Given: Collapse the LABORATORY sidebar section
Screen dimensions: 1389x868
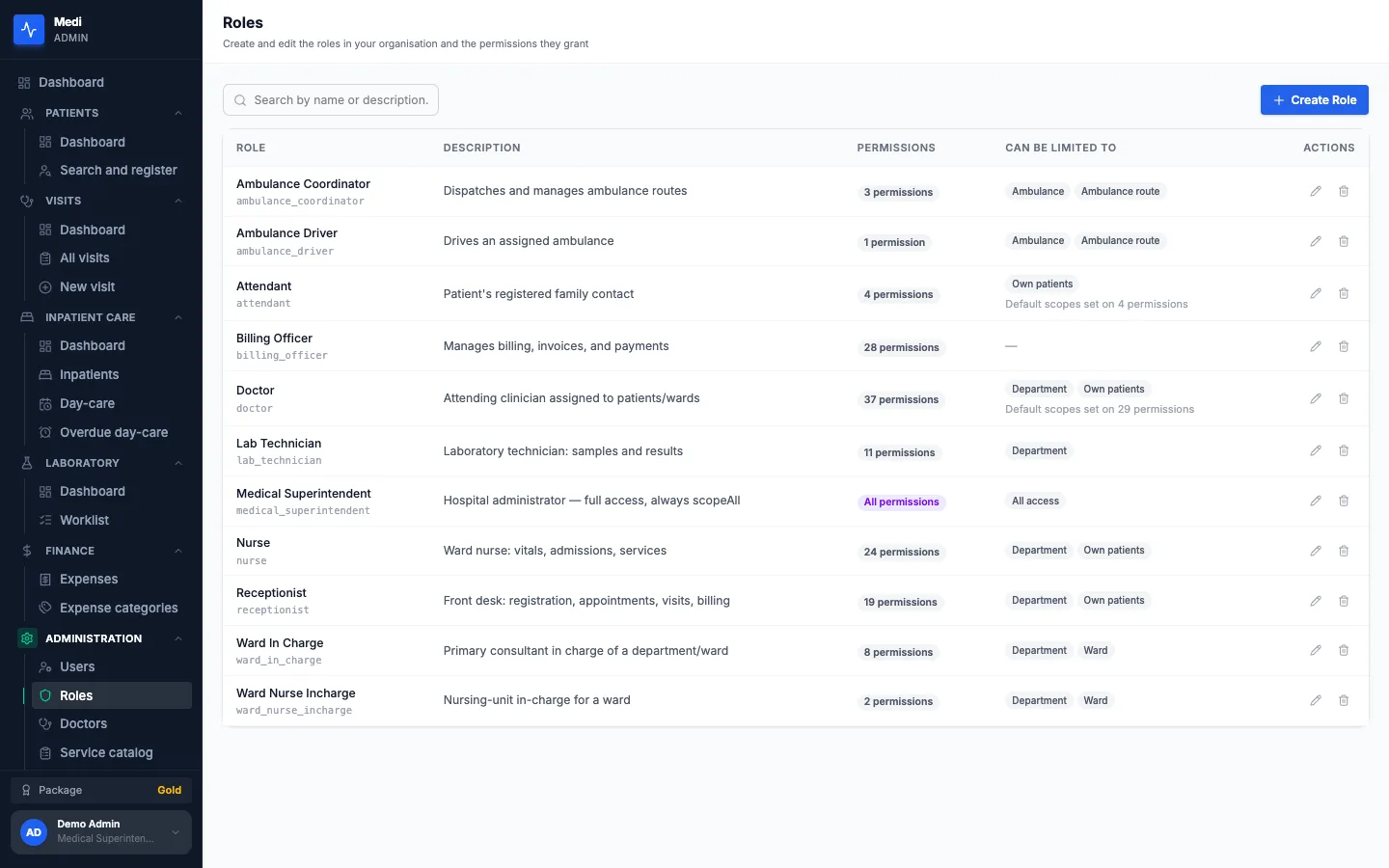Looking at the screenshot, I should [178, 463].
